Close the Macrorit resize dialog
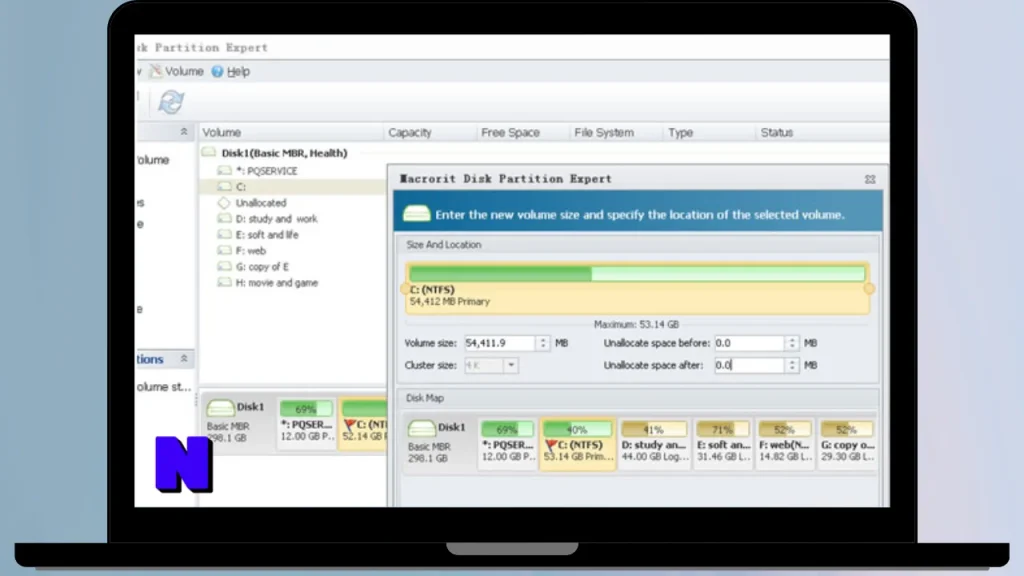The image size is (1024, 576). click(870, 179)
